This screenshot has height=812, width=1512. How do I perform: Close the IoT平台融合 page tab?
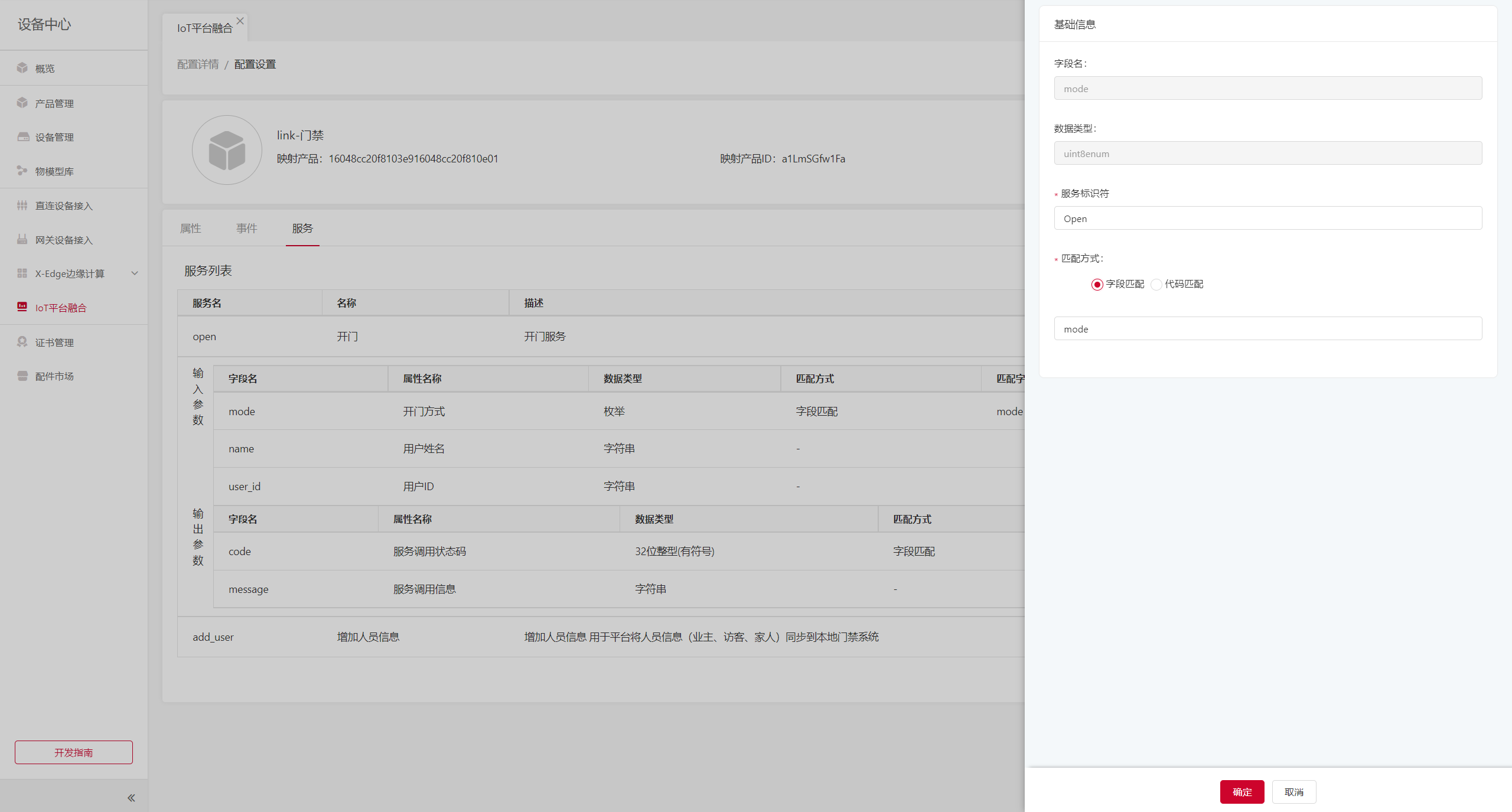240,21
